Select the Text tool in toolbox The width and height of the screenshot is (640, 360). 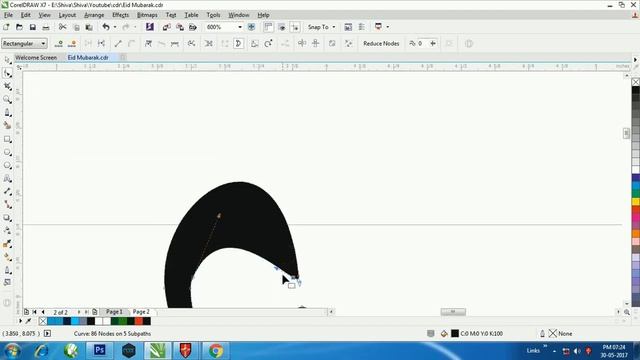click(7, 178)
